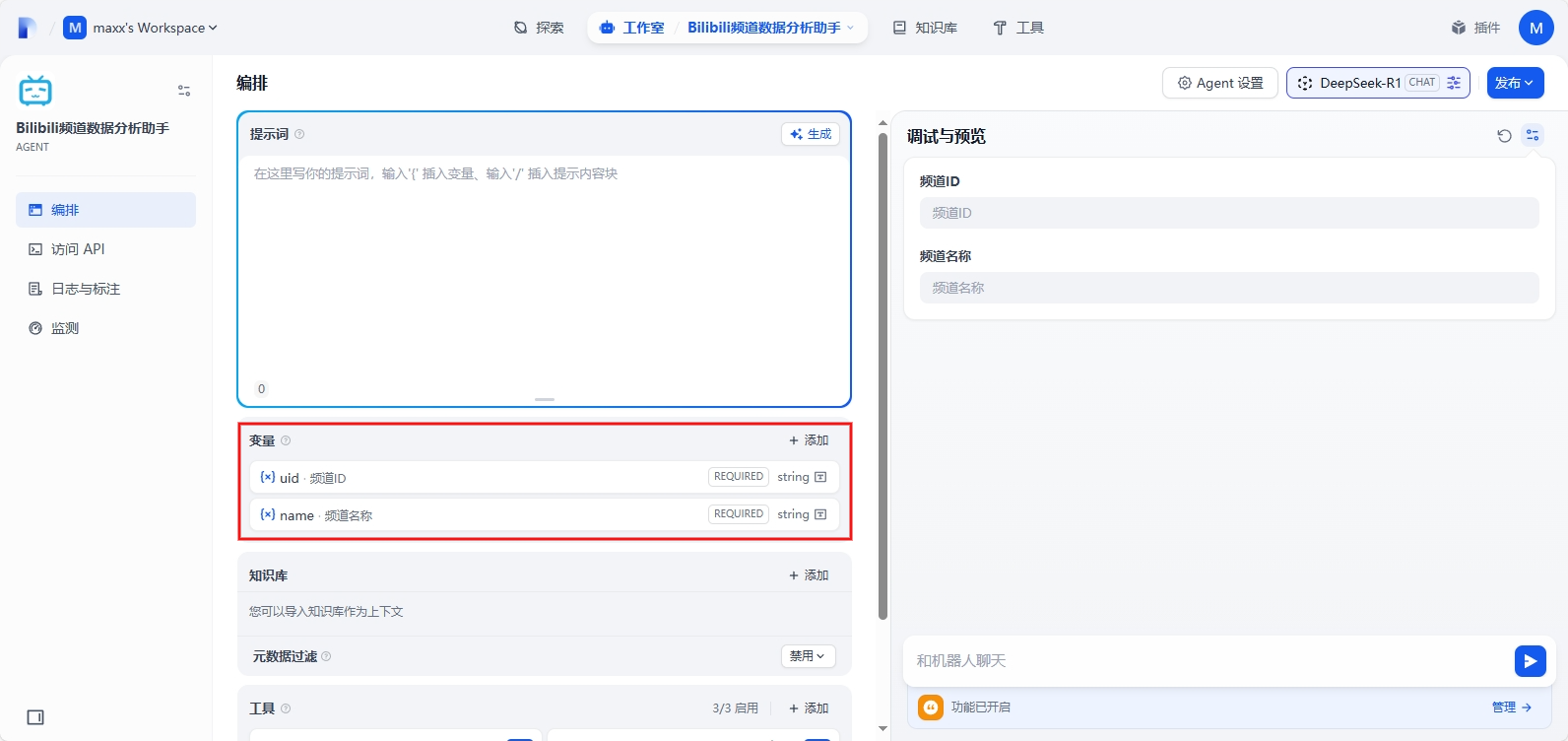
Task: Open 管理 to manage enabled features
Action: (1512, 707)
